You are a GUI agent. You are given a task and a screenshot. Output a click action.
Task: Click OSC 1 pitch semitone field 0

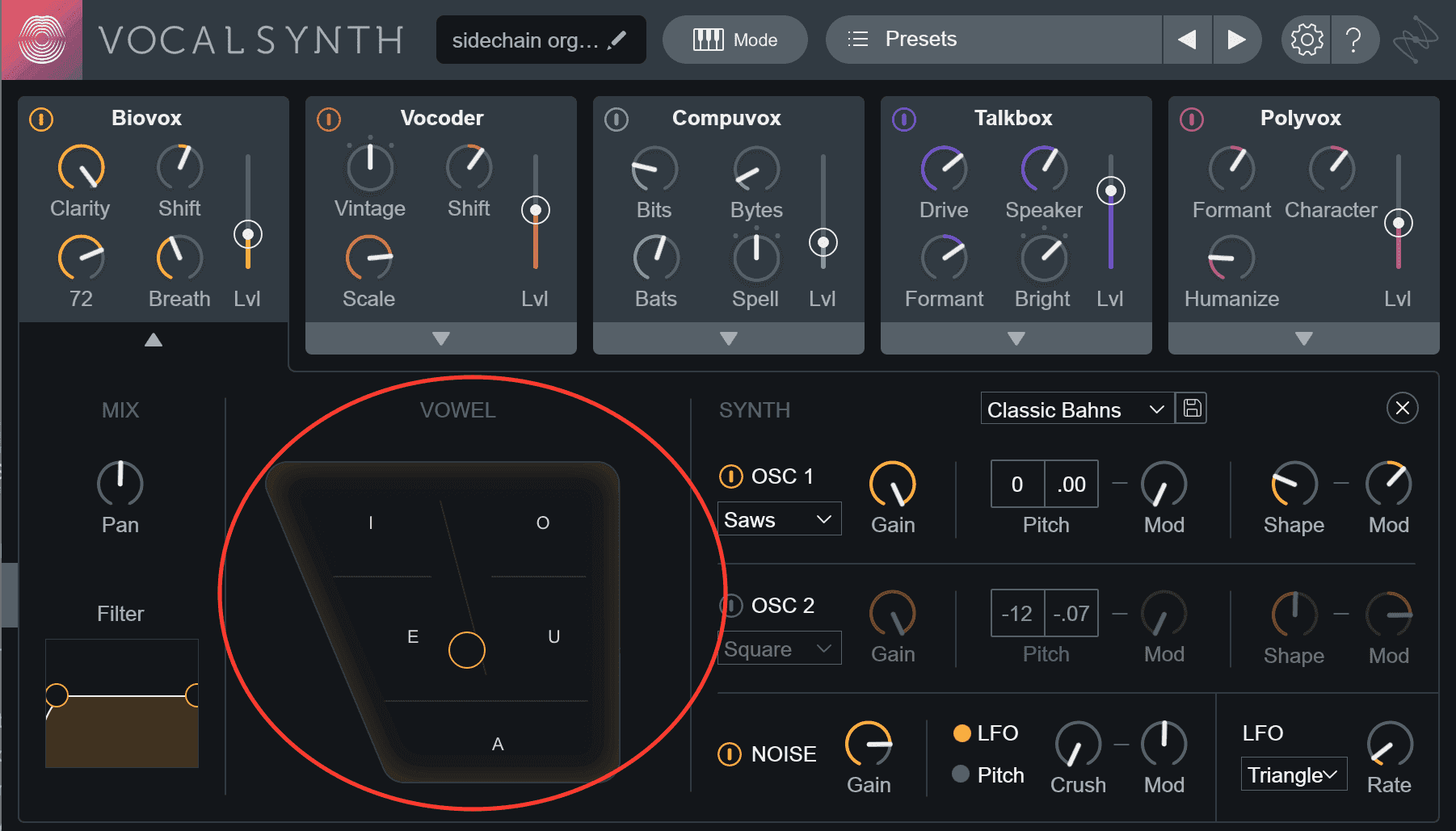1018,485
